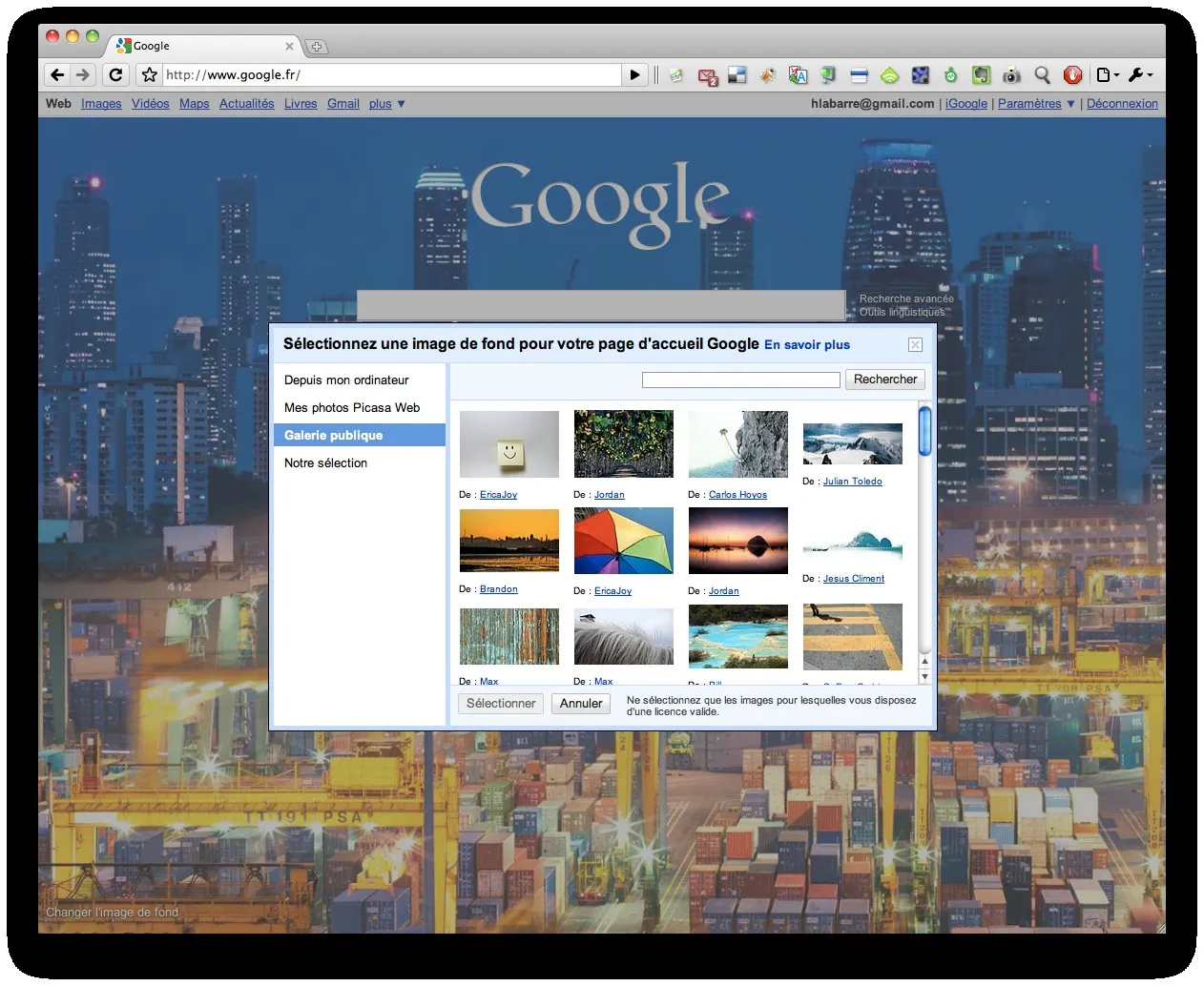Open Gmail in the Google top bar
The image size is (1204, 986).
pyautogui.click(x=343, y=104)
